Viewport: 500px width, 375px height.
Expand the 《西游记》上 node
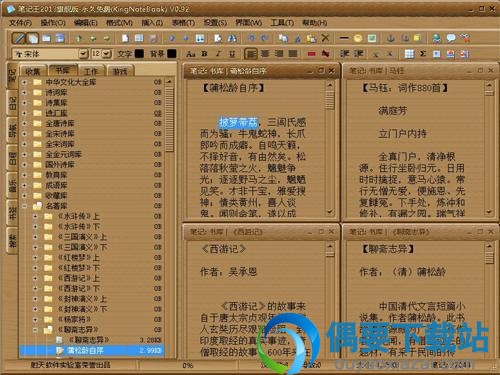click(x=35, y=278)
